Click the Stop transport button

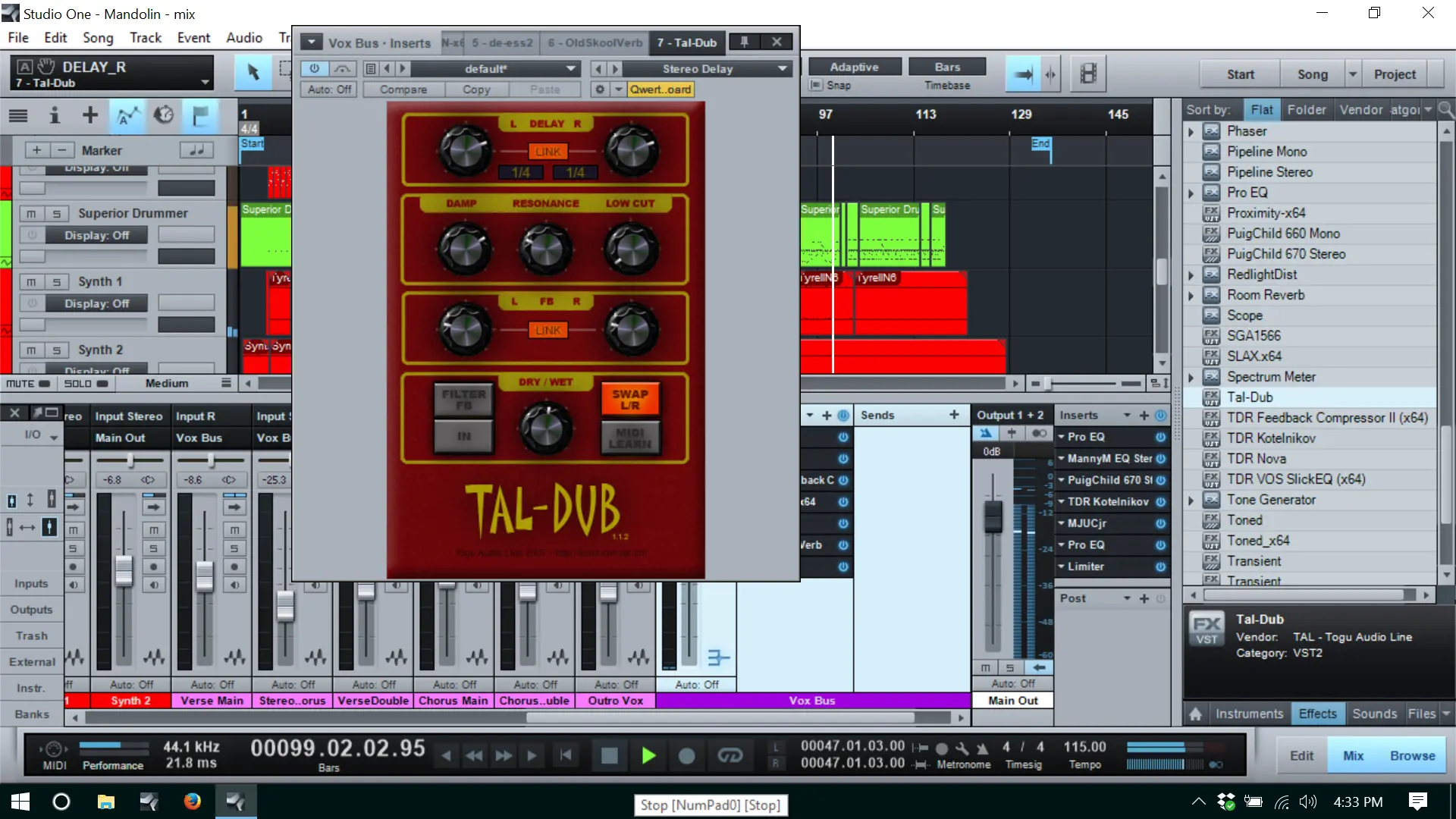point(609,755)
